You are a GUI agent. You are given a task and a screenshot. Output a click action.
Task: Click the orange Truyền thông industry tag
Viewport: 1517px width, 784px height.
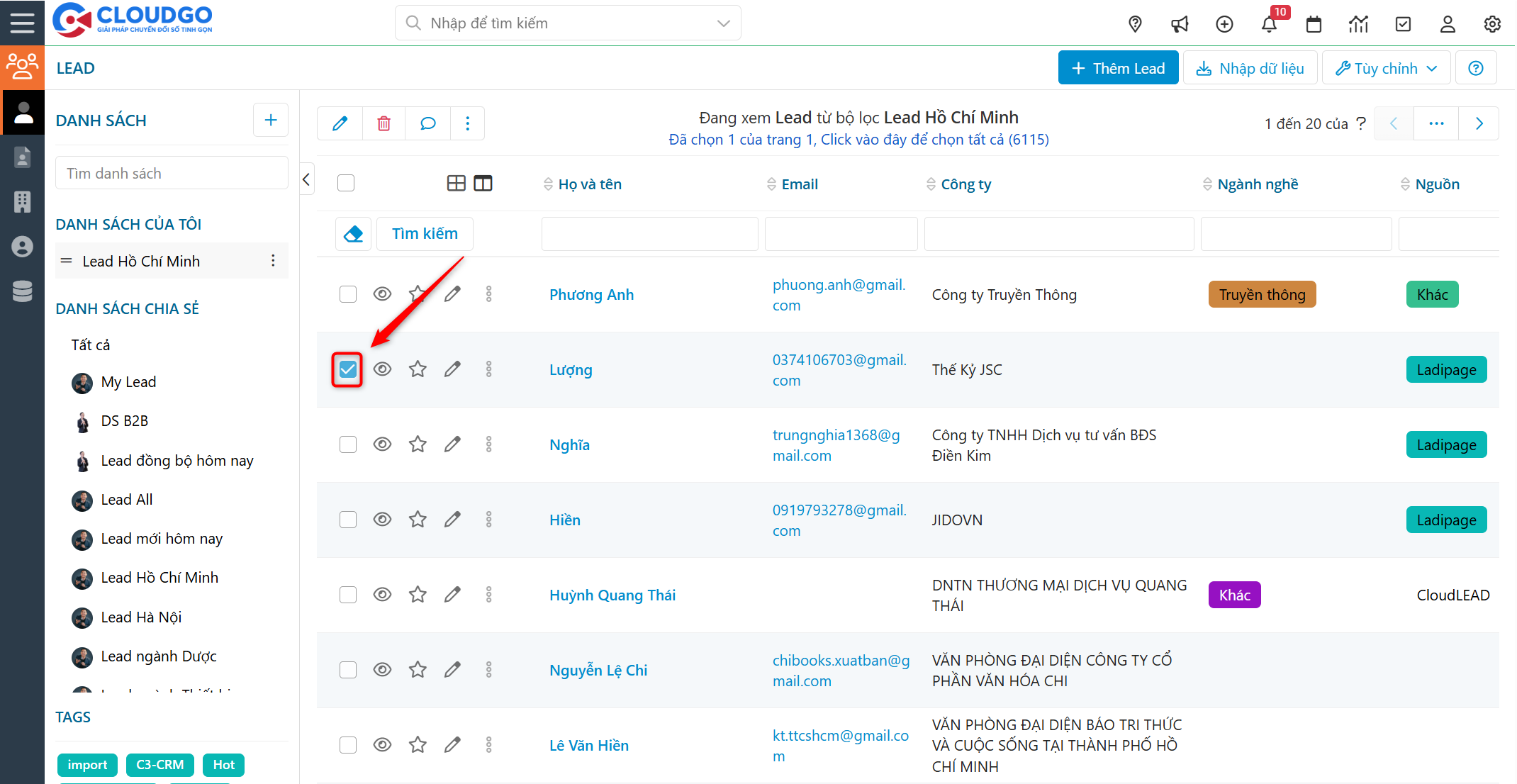tap(1262, 295)
